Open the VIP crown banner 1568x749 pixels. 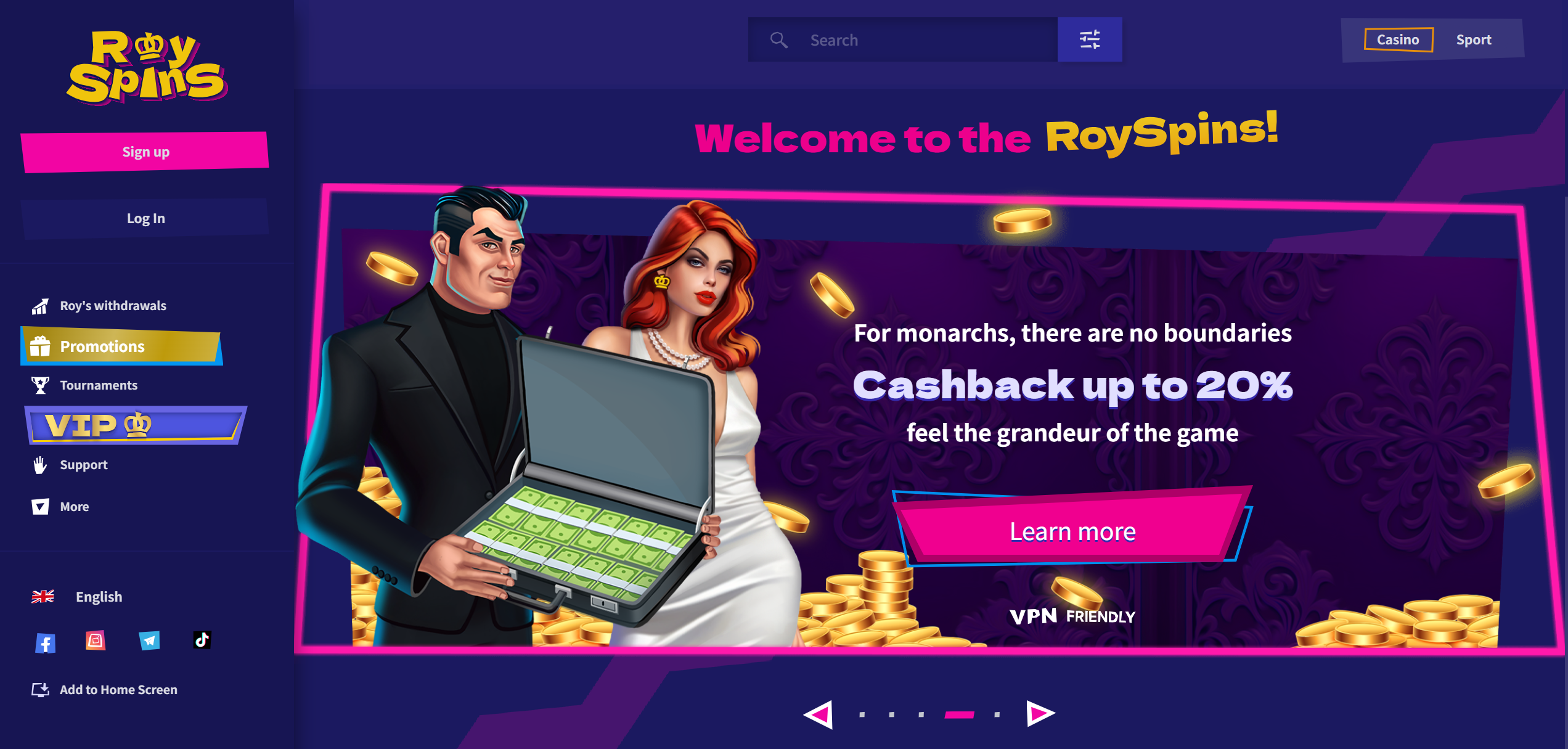tap(136, 425)
